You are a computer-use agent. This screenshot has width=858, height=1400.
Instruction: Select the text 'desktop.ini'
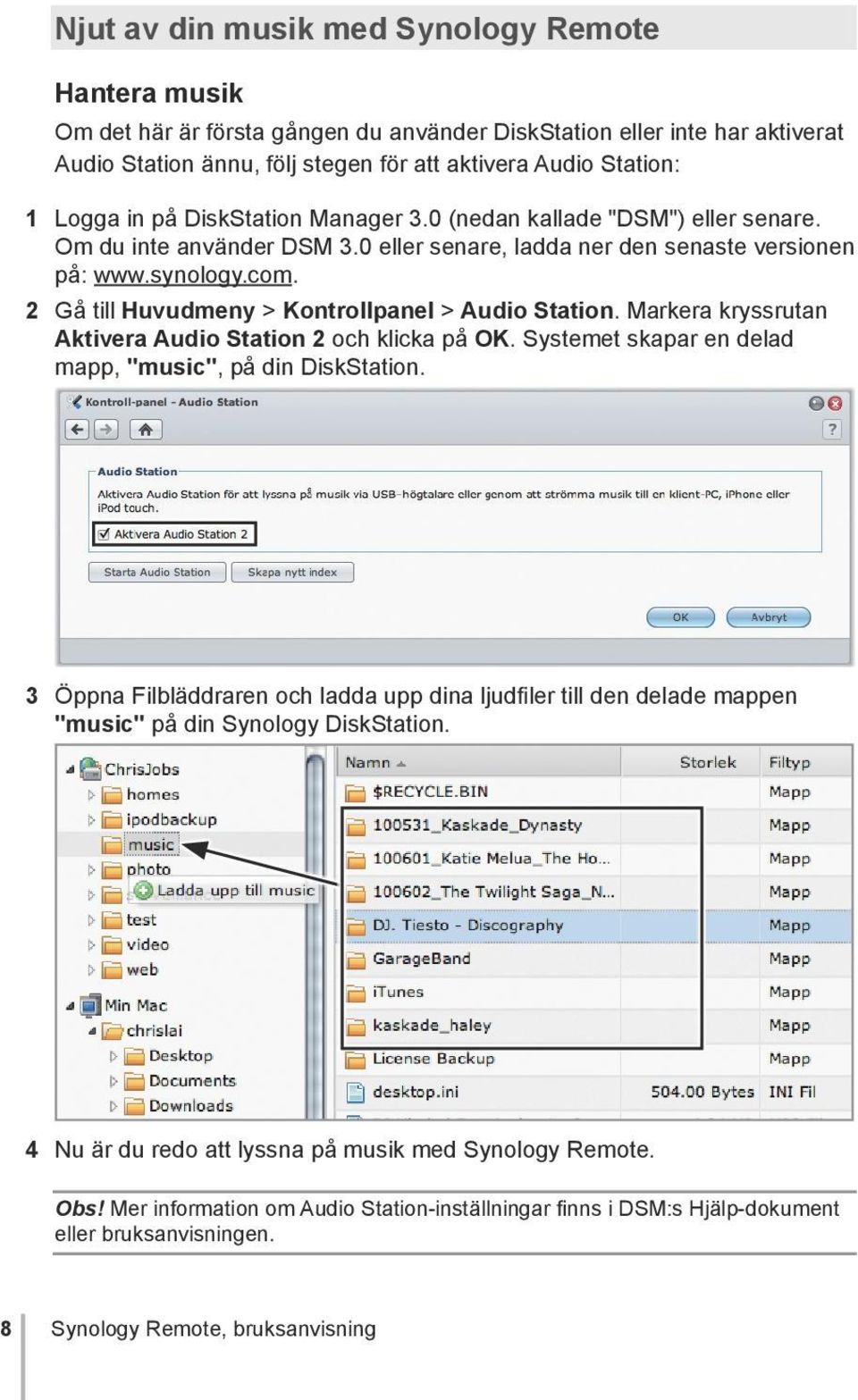coord(416,1092)
